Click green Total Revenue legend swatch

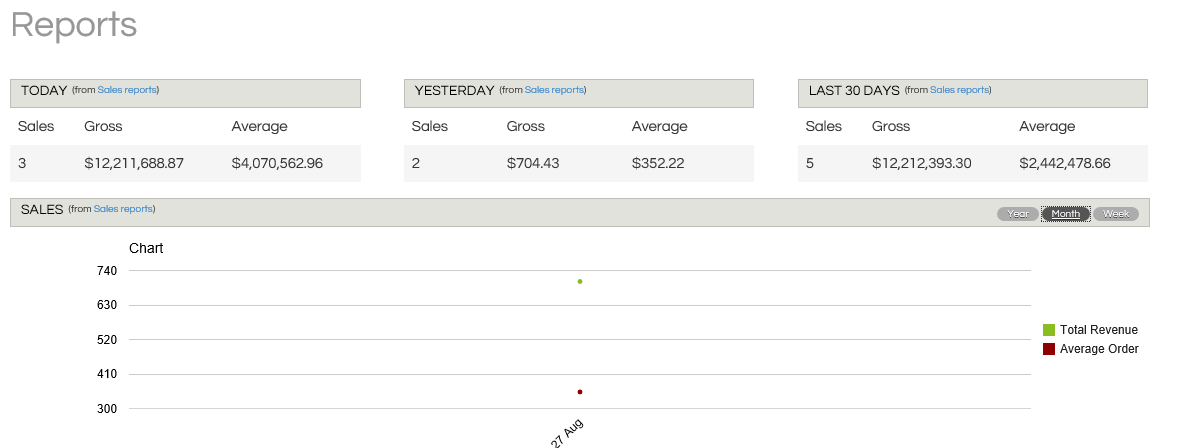[x=1049, y=330]
